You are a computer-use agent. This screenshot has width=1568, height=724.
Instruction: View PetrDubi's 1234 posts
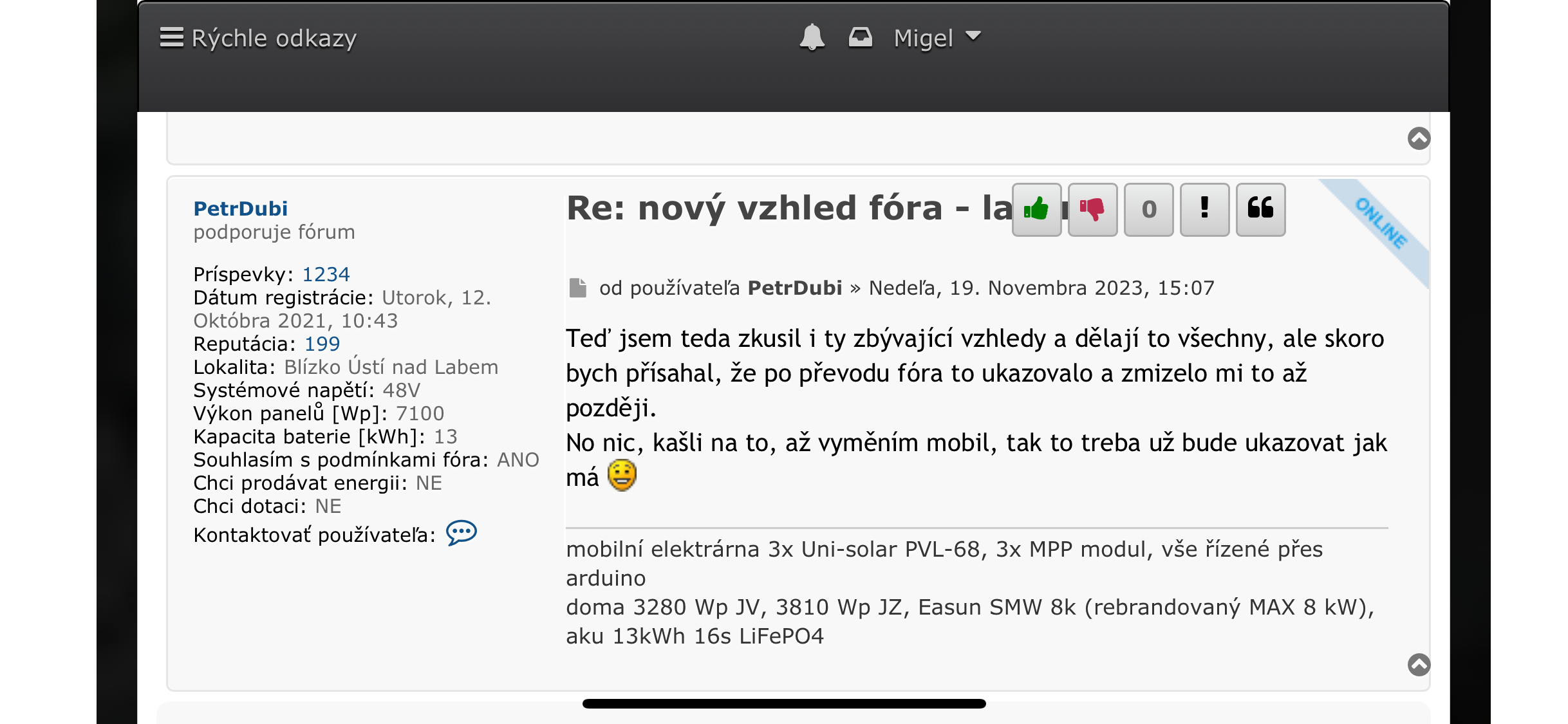pyautogui.click(x=326, y=274)
